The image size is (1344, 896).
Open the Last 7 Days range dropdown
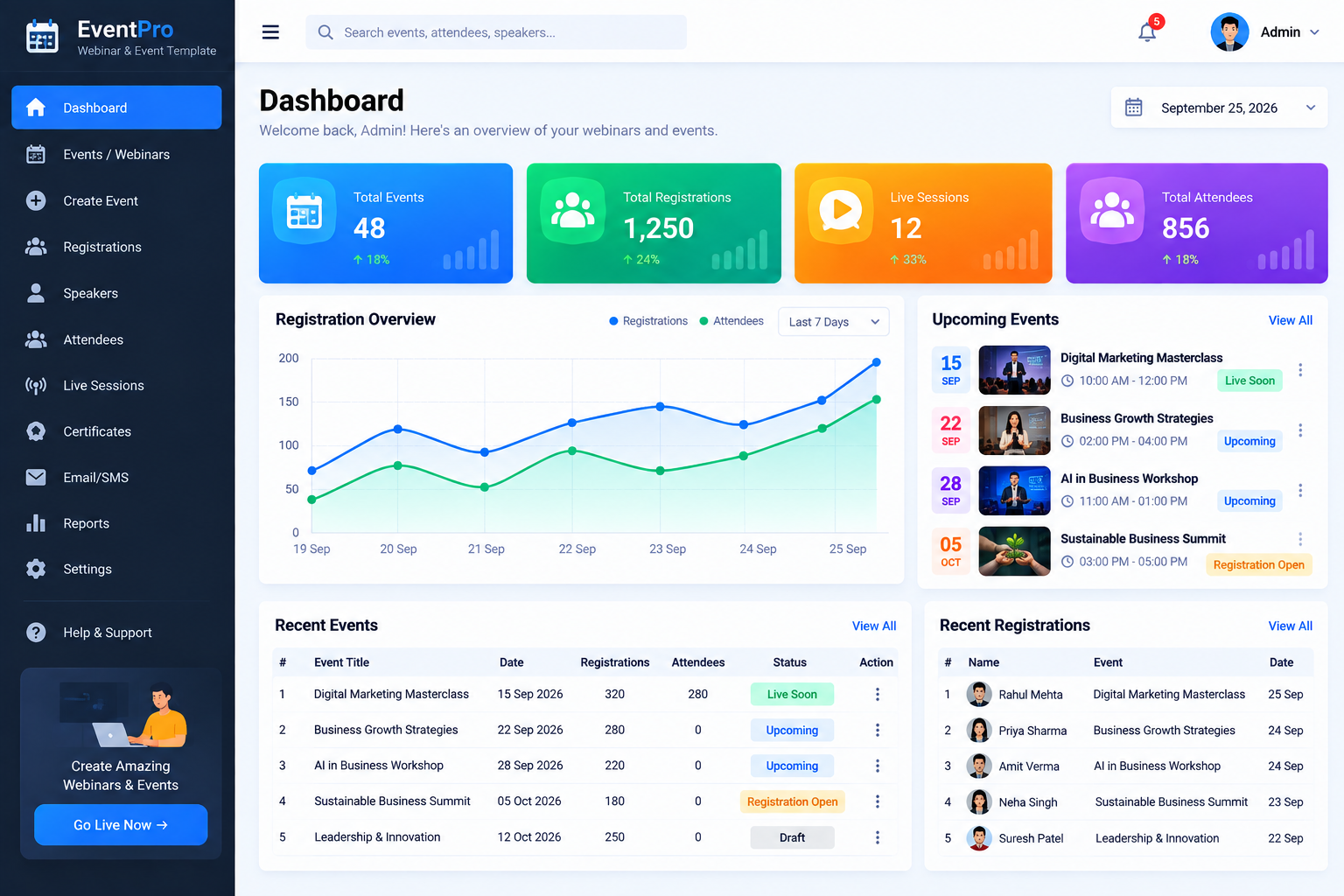click(834, 322)
